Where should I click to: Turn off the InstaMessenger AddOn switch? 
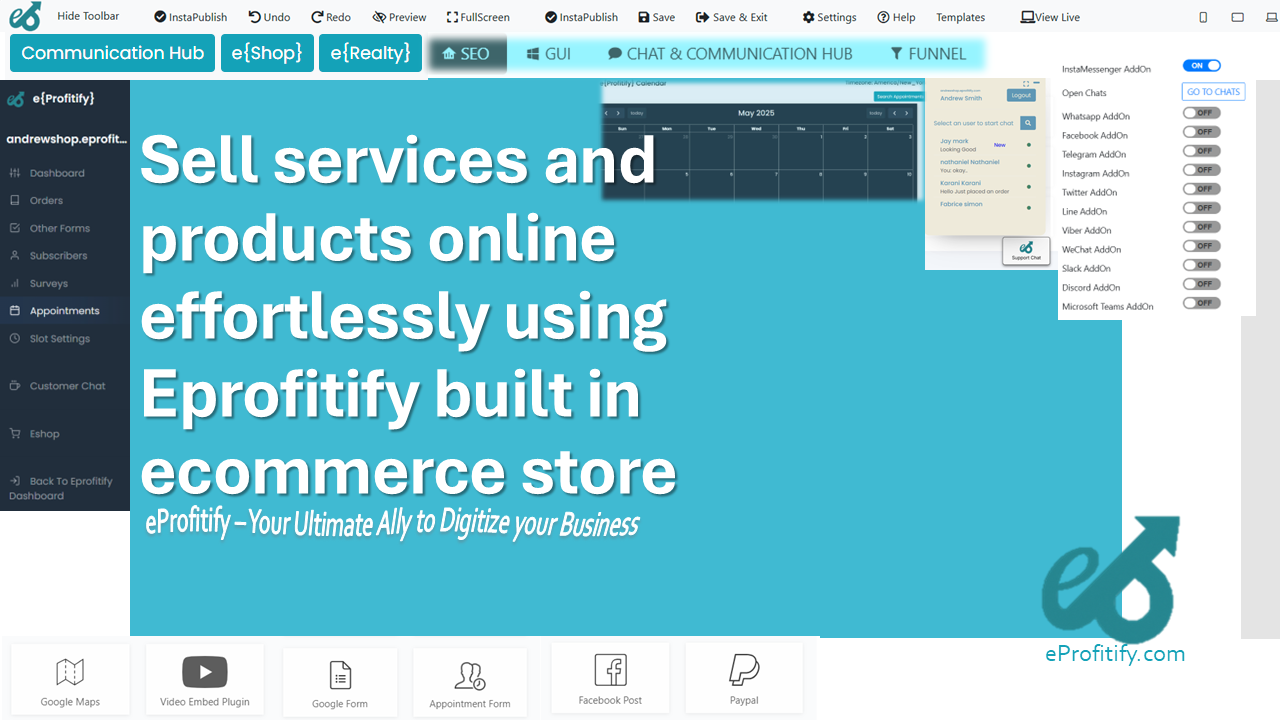(1202, 65)
